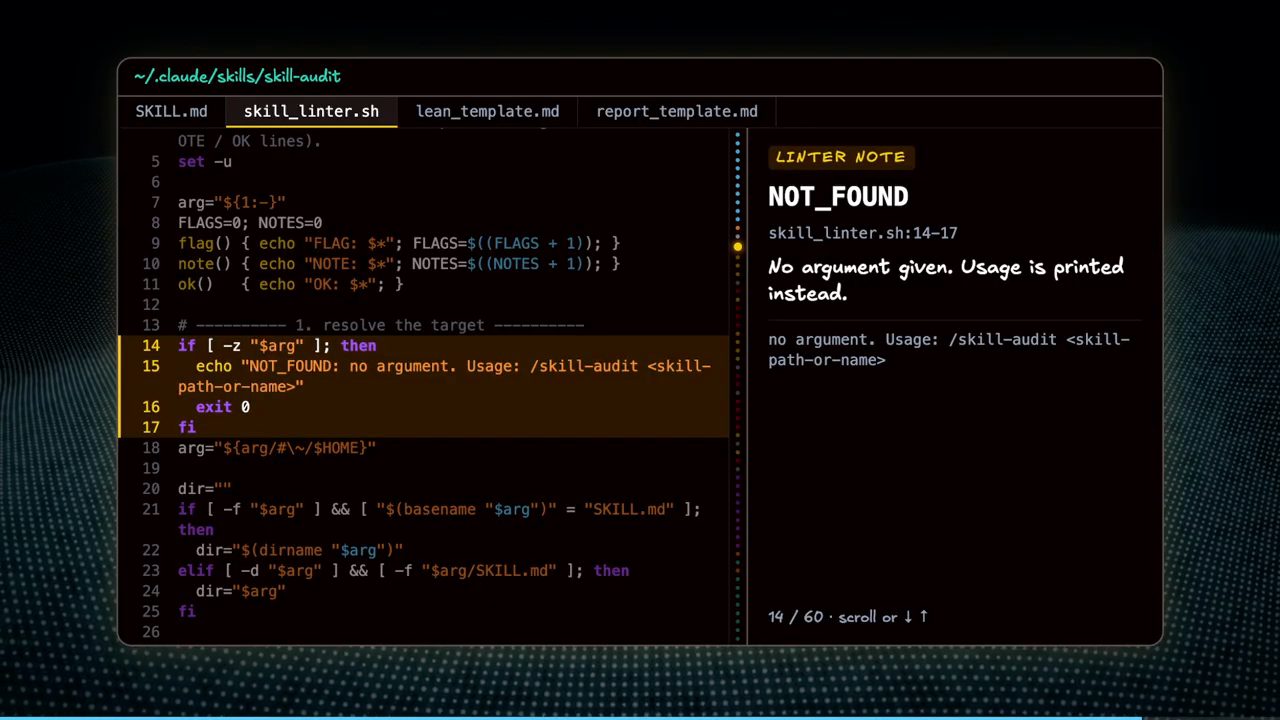
Task: Click the "14 / 60" note counter
Action: point(795,617)
